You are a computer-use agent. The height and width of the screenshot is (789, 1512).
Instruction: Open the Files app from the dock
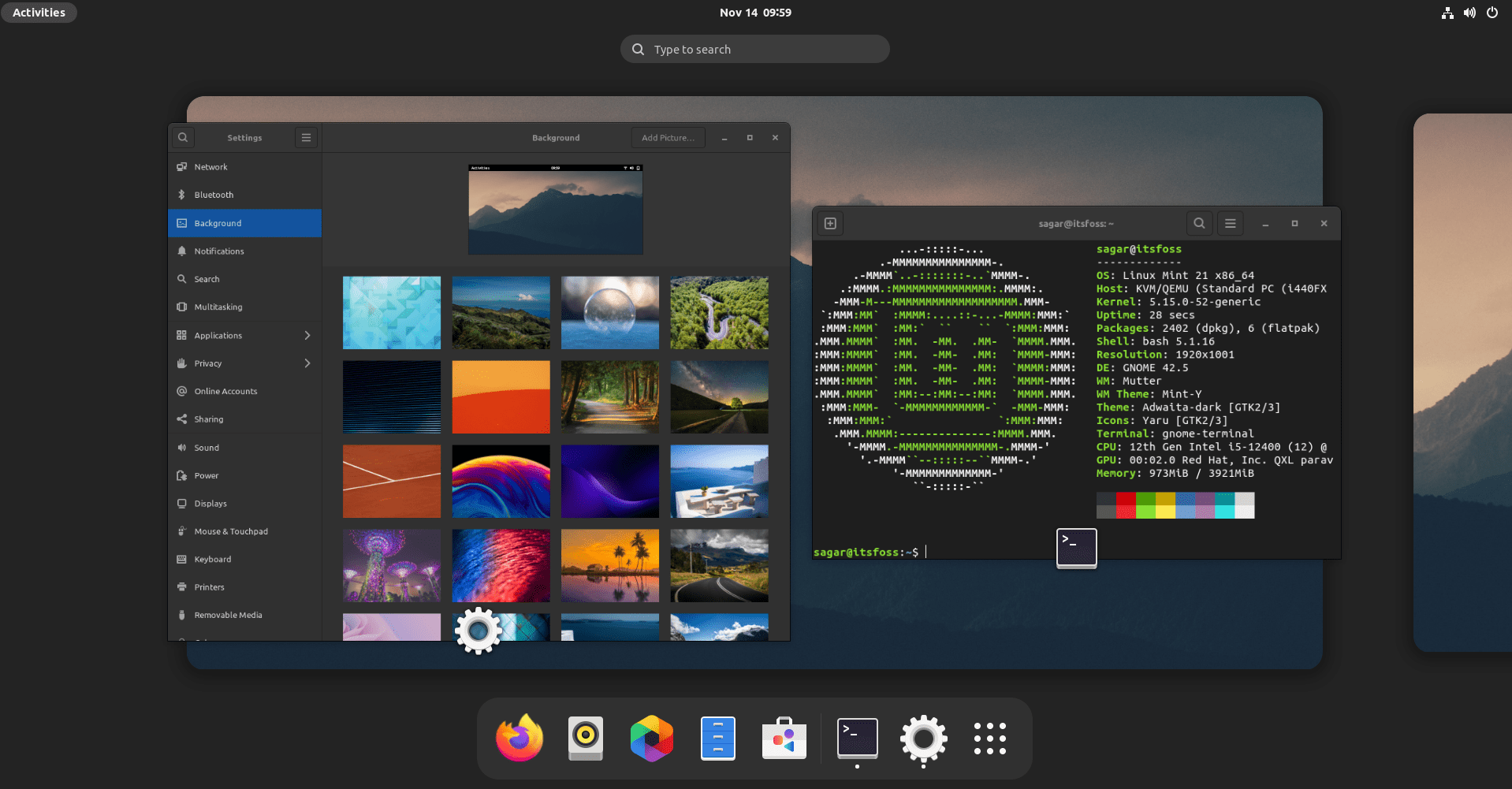718,739
